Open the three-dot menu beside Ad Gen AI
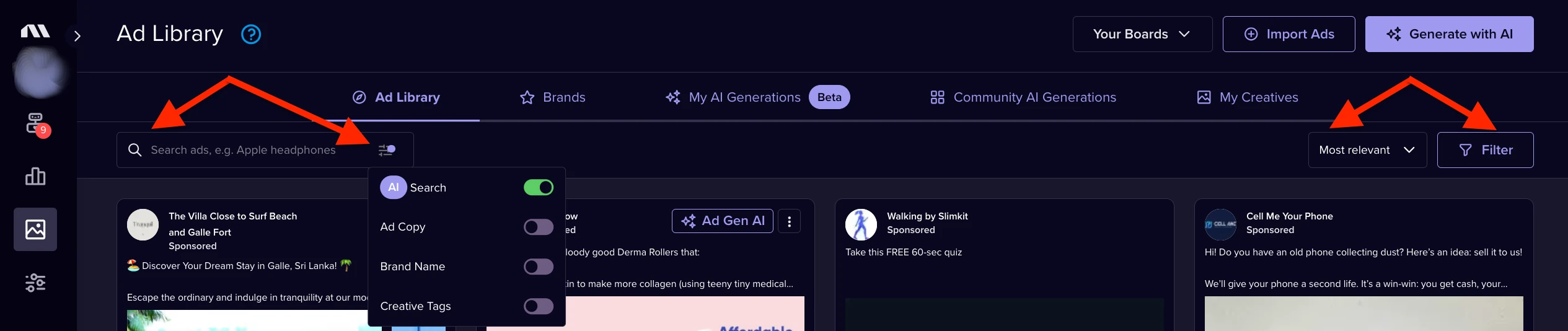1568x331 pixels. (x=789, y=221)
